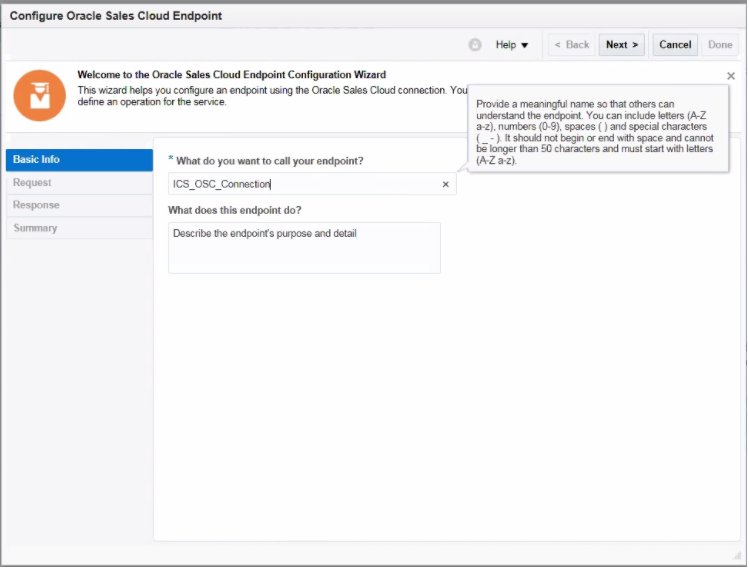Viewport: 749px width, 569px height.
Task: Click the dialog resize grip corner
Action: coord(736,556)
